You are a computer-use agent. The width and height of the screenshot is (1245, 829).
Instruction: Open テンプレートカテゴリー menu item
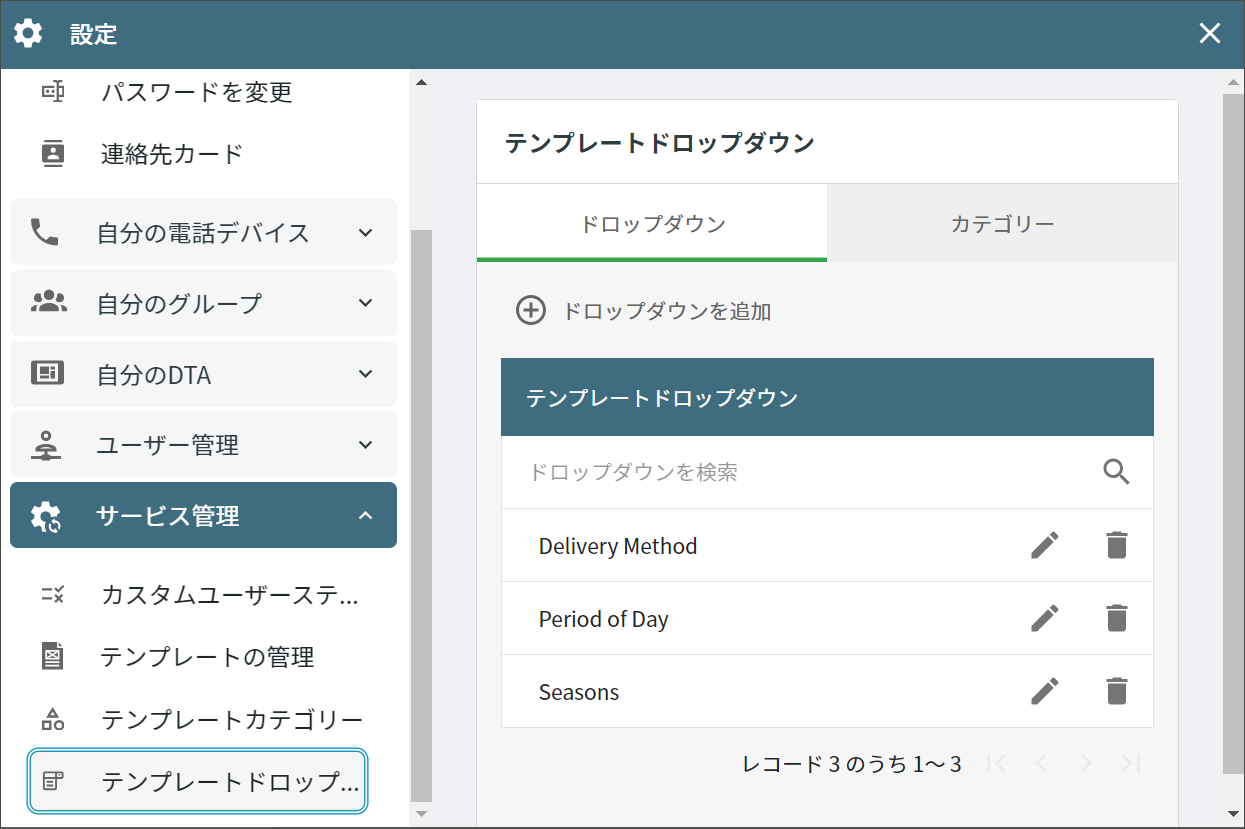pyautogui.click(x=232, y=719)
